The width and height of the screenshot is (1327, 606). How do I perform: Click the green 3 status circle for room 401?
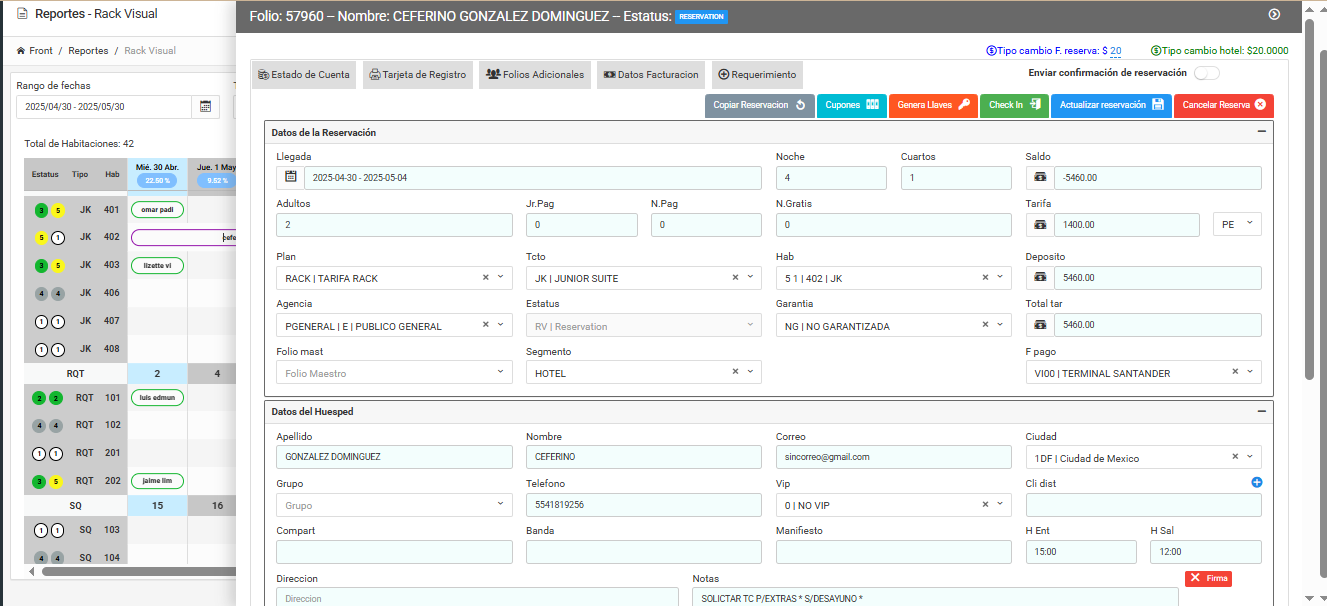(x=41, y=210)
